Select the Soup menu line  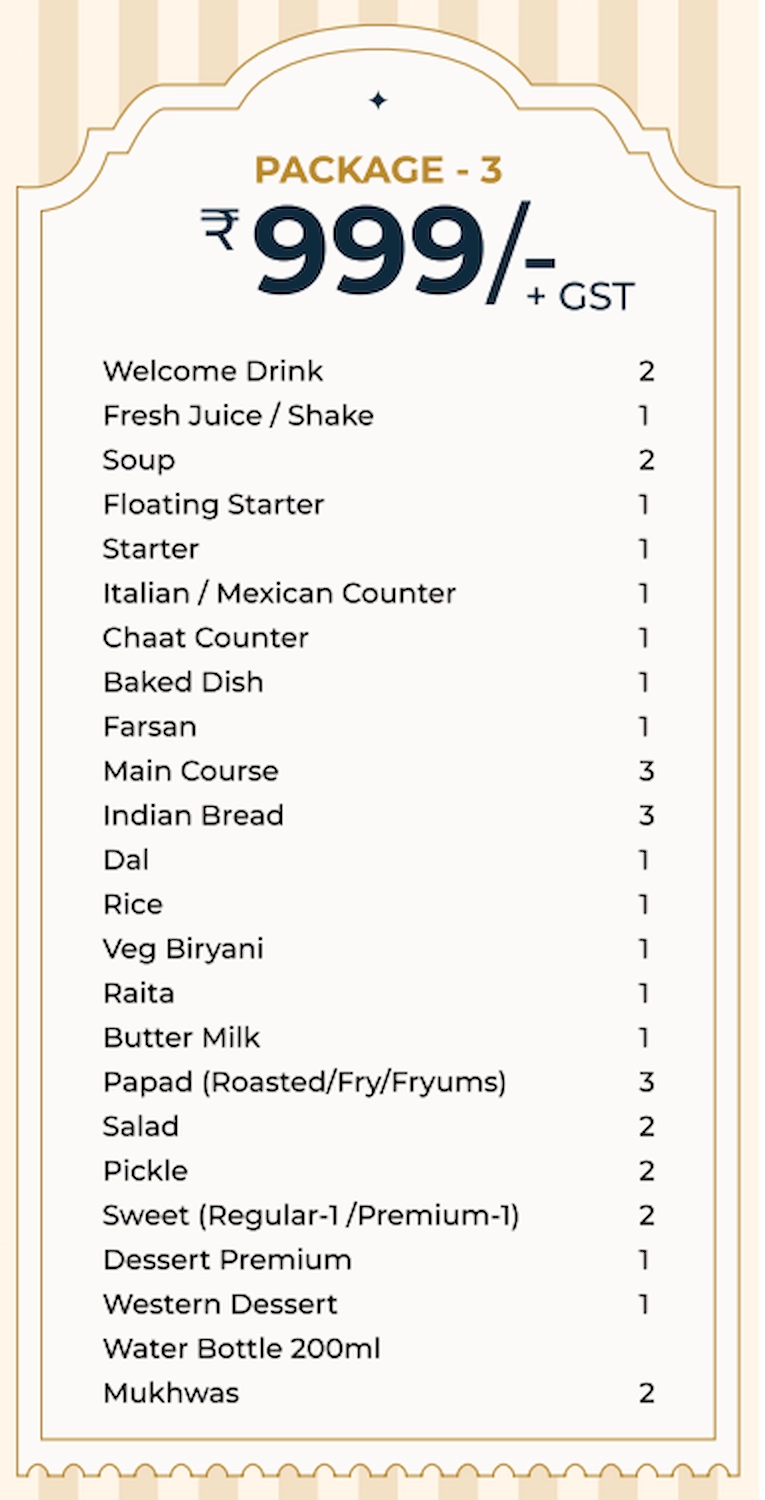pos(378,460)
